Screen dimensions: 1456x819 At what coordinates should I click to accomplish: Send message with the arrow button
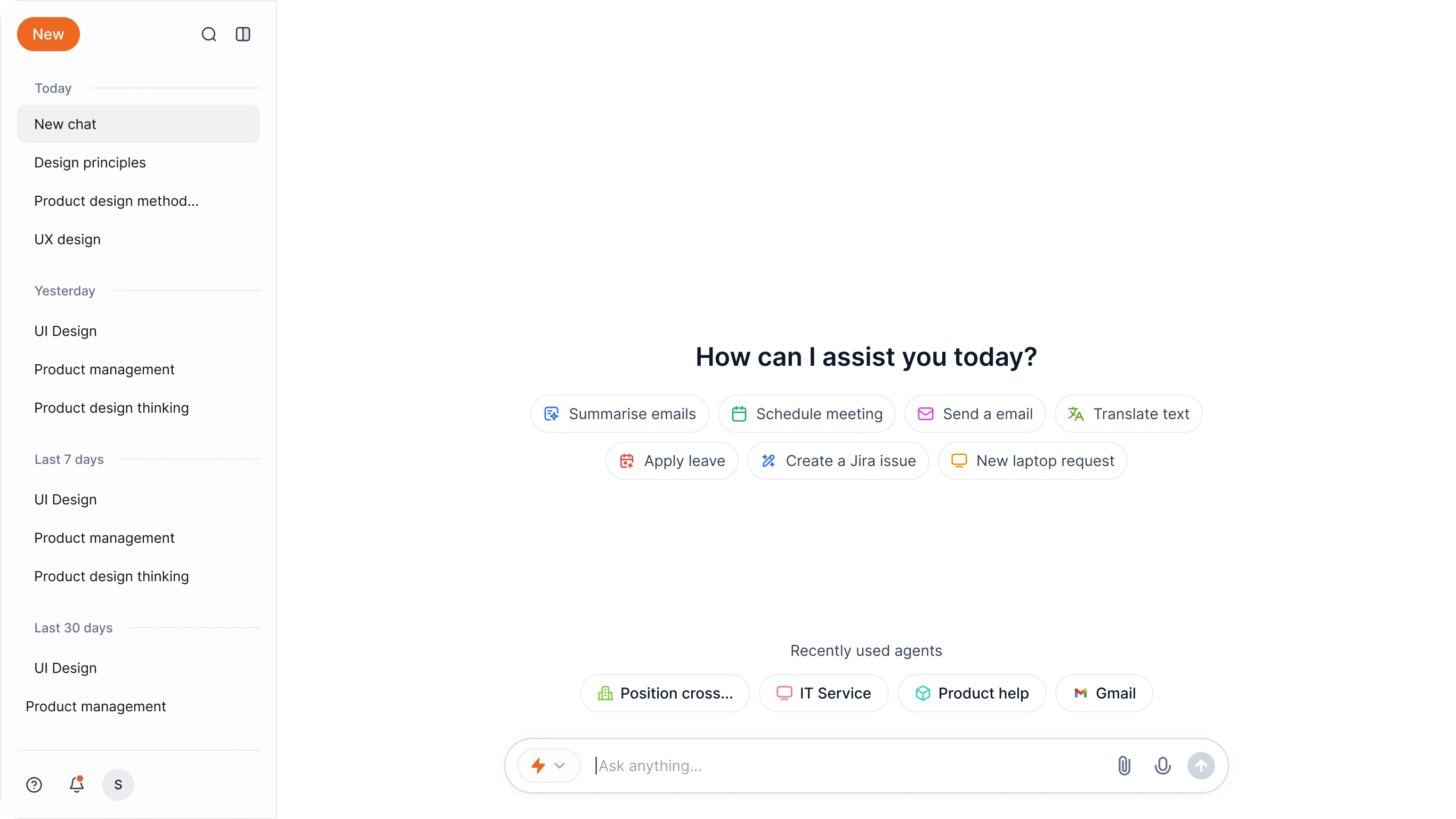[1201, 765]
